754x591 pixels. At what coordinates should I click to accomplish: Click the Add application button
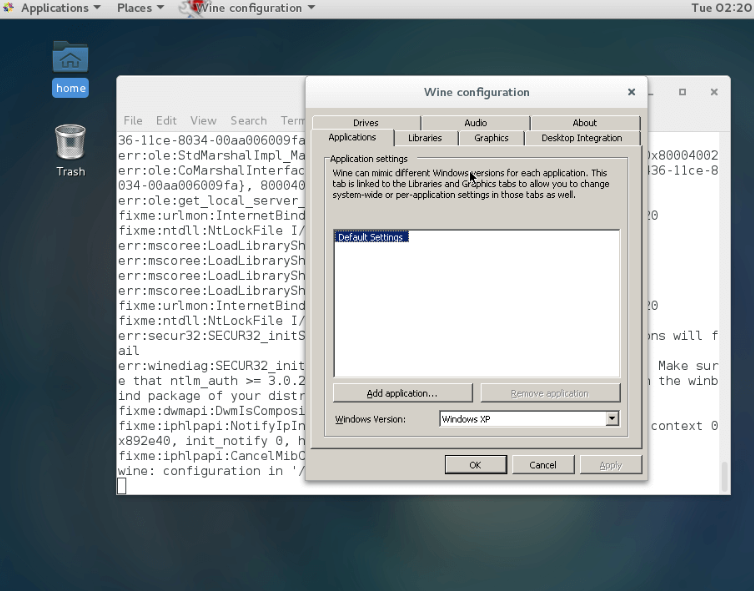pyautogui.click(x=402, y=393)
